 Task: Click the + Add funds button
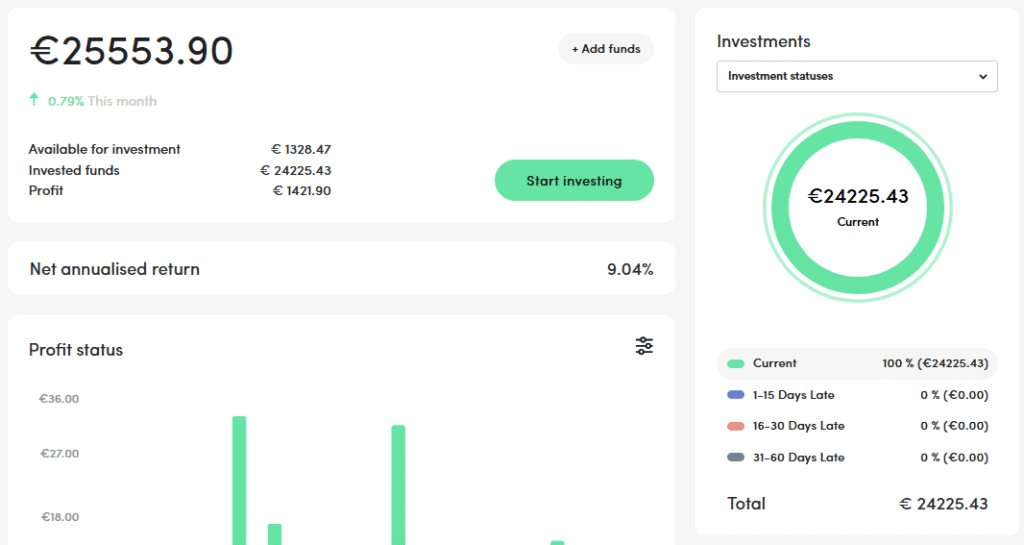(605, 49)
